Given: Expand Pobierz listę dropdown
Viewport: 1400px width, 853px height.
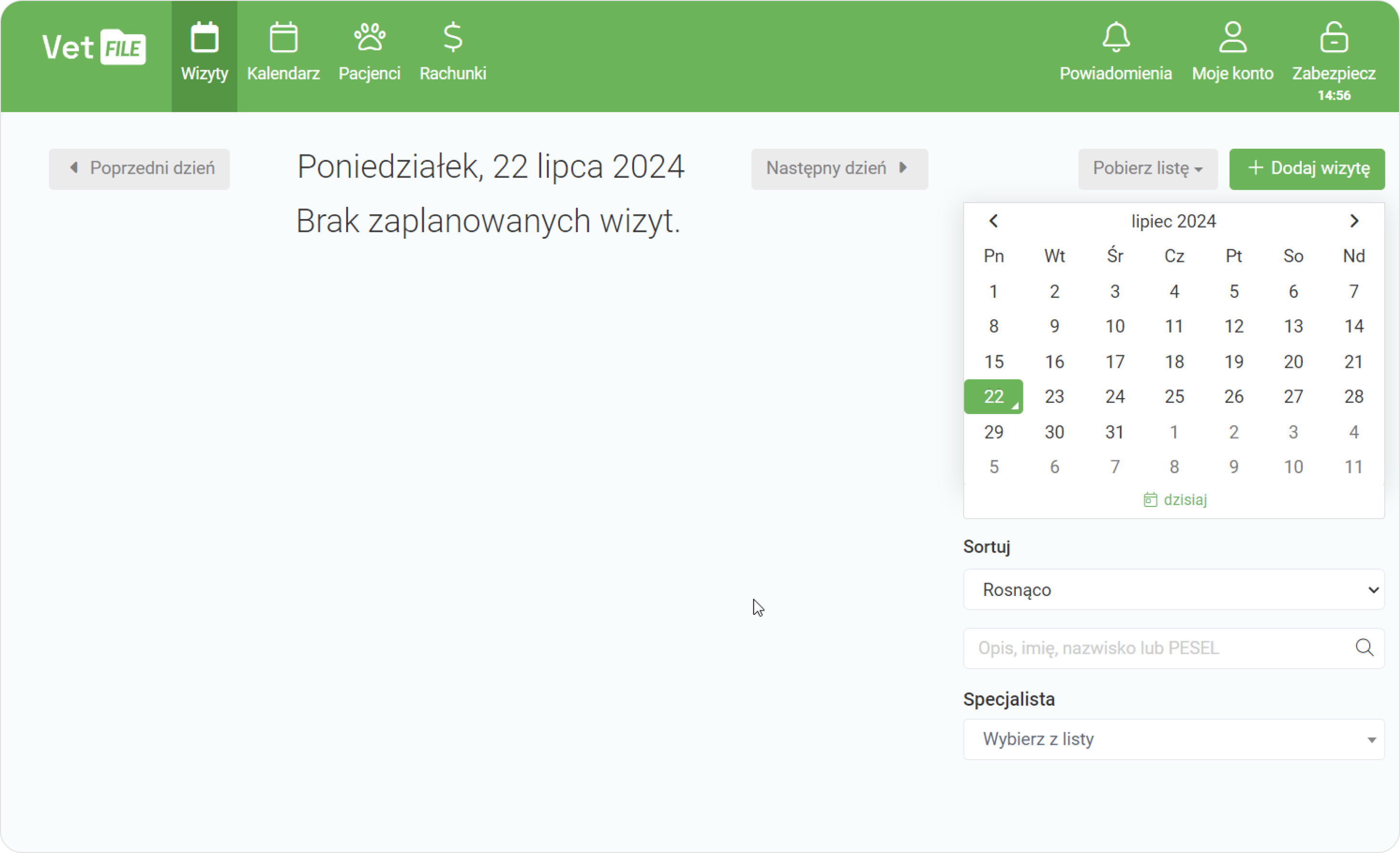Looking at the screenshot, I should tap(1148, 169).
